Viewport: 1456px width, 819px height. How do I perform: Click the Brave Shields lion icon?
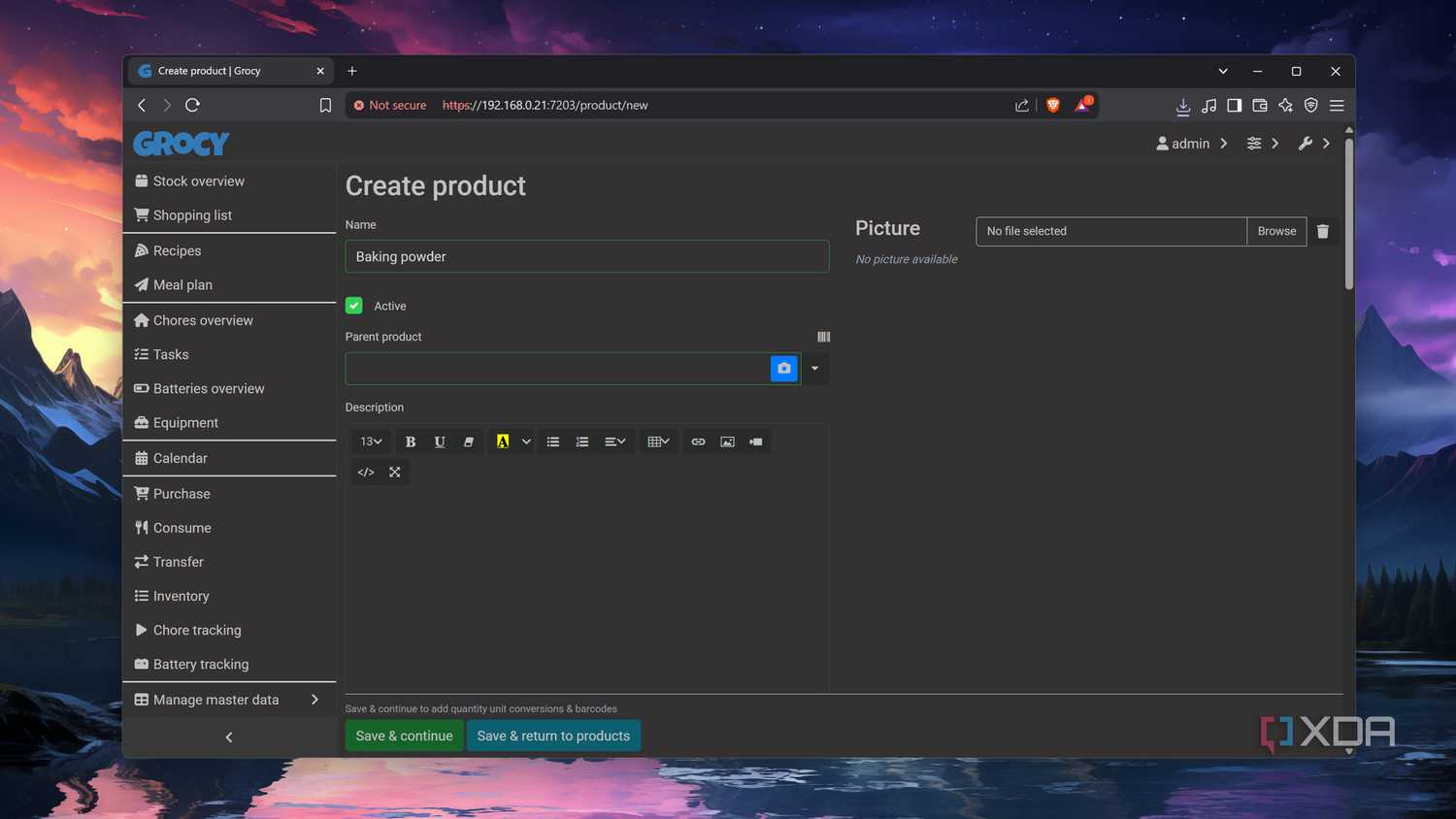pos(1053,105)
